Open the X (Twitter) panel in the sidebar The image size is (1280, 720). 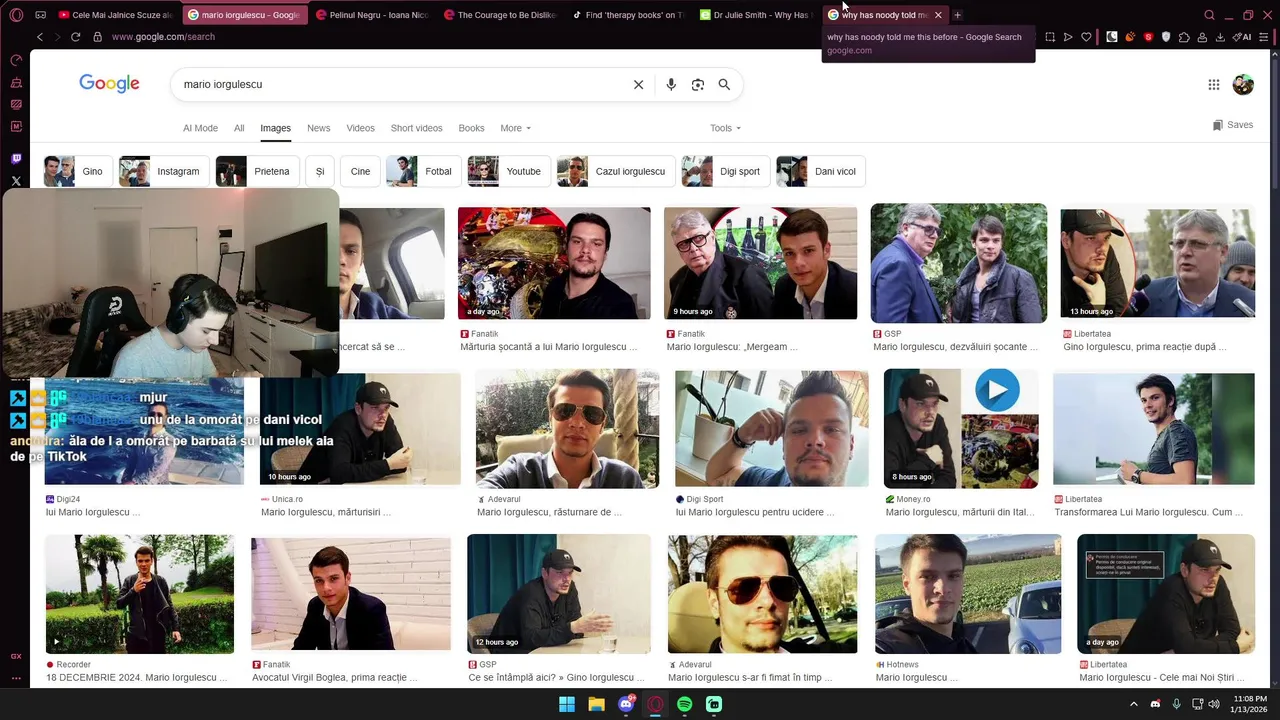point(16,181)
